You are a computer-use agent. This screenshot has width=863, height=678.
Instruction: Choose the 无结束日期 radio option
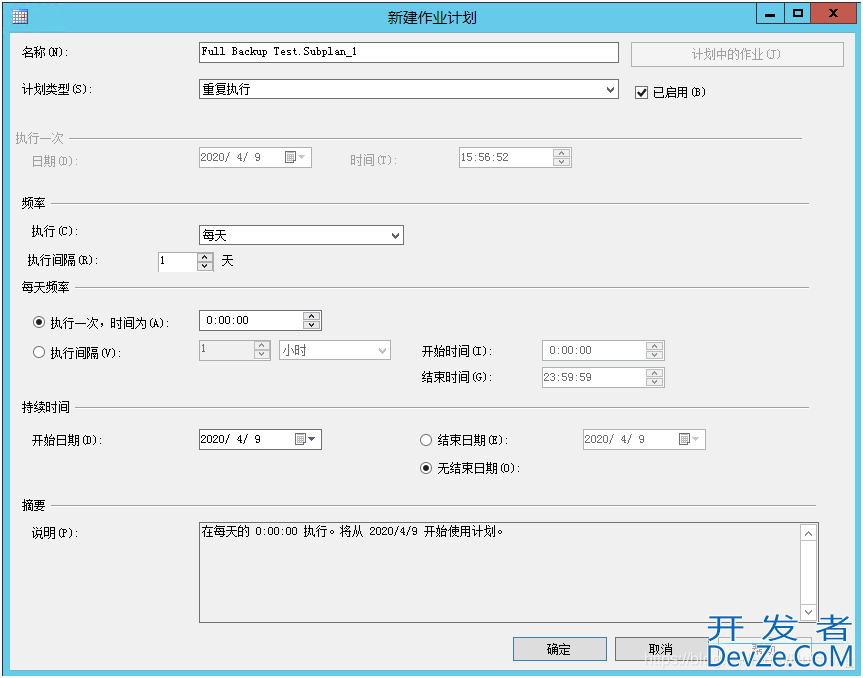coord(427,468)
